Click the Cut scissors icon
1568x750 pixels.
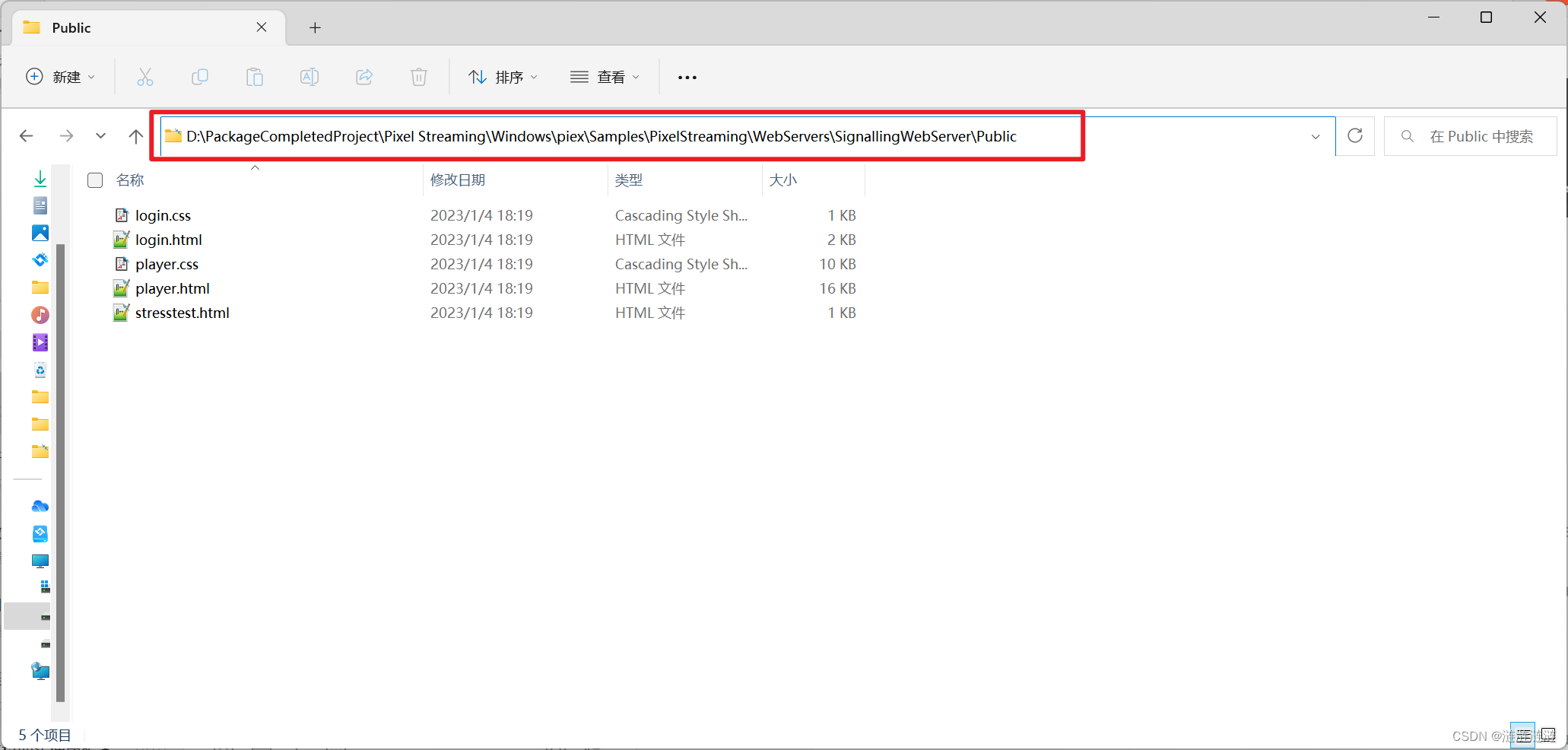click(145, 77)
